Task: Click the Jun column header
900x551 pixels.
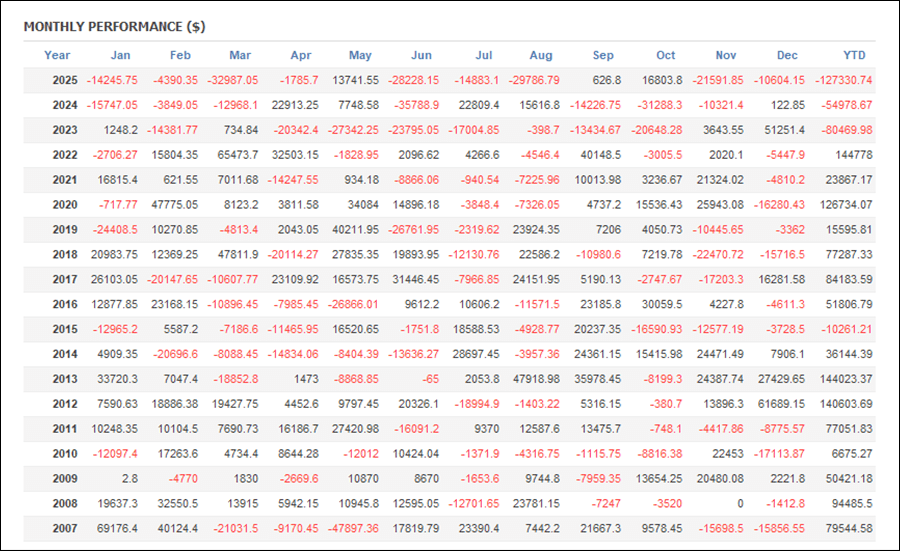Action: coord(422,55)
